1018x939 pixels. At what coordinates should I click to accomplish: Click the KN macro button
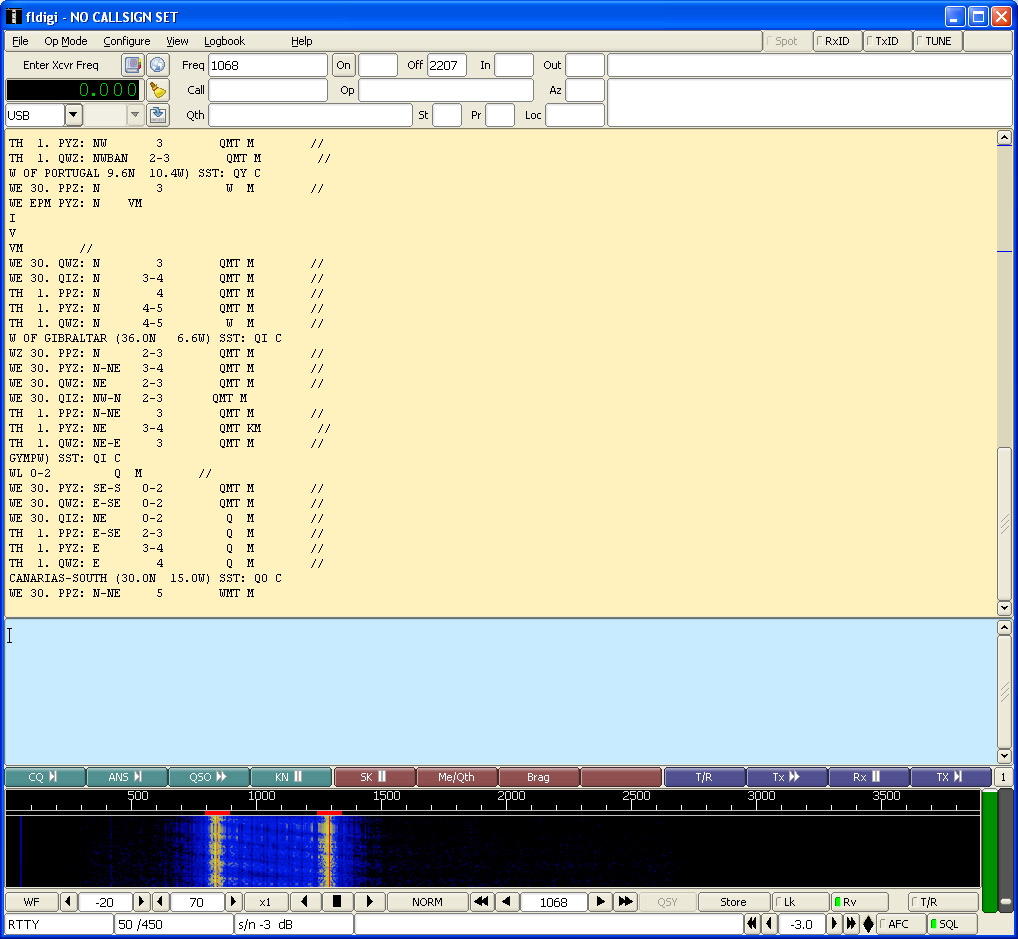(291, 777)
